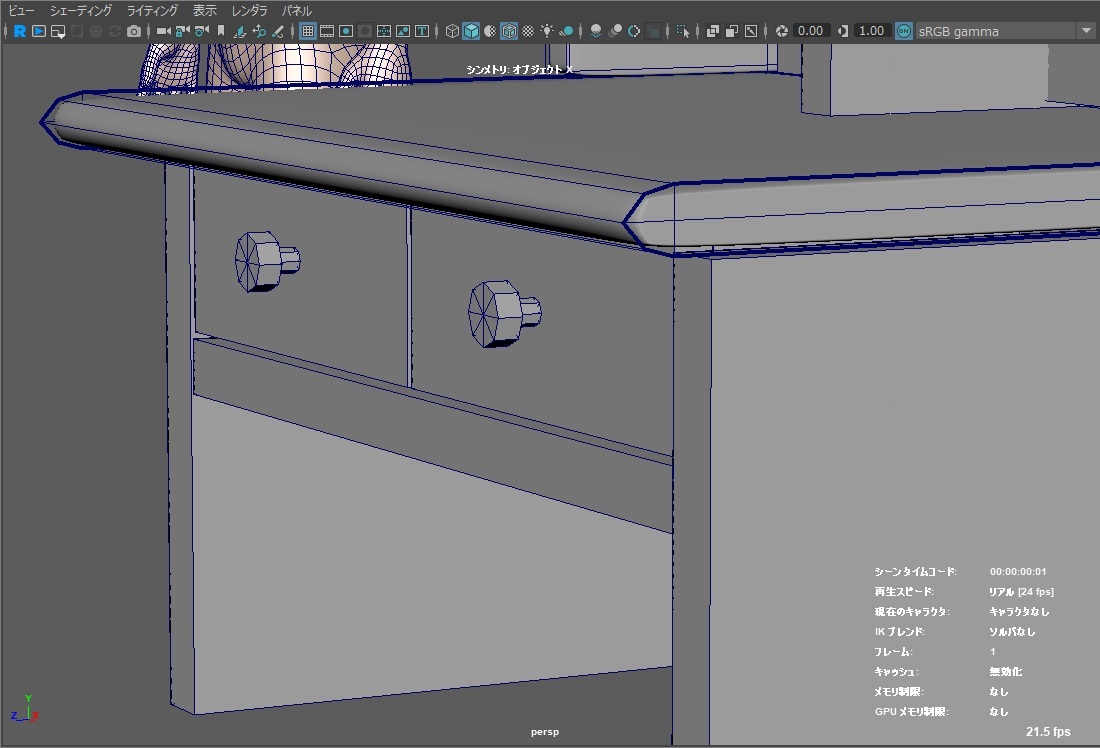Toggle textured checker display icon
The height and width of the screenshot is (748, 1100).
click(x=528, y=31)
